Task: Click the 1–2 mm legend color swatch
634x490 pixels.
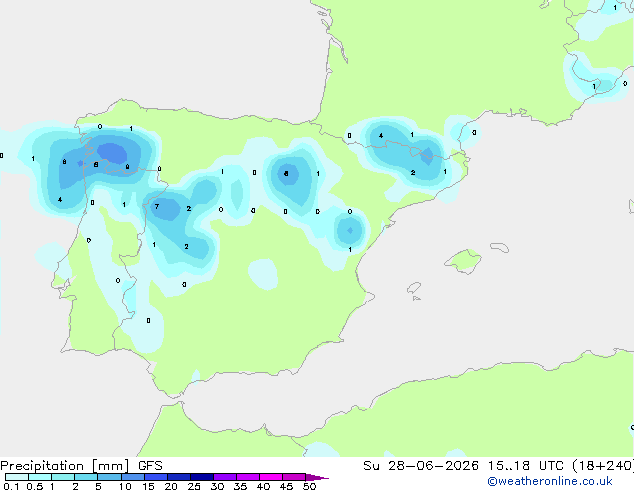Action: click(x=63, y=477)
